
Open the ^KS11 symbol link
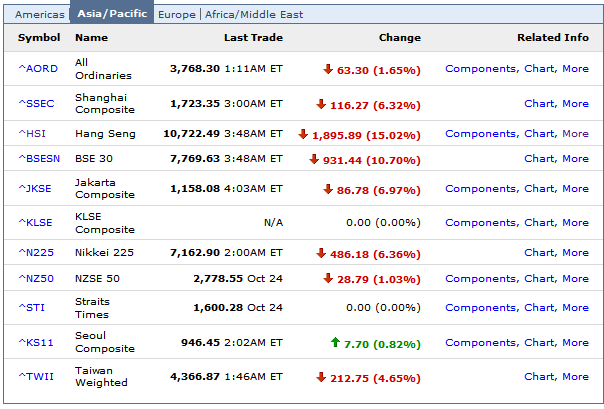click(36, 343)
